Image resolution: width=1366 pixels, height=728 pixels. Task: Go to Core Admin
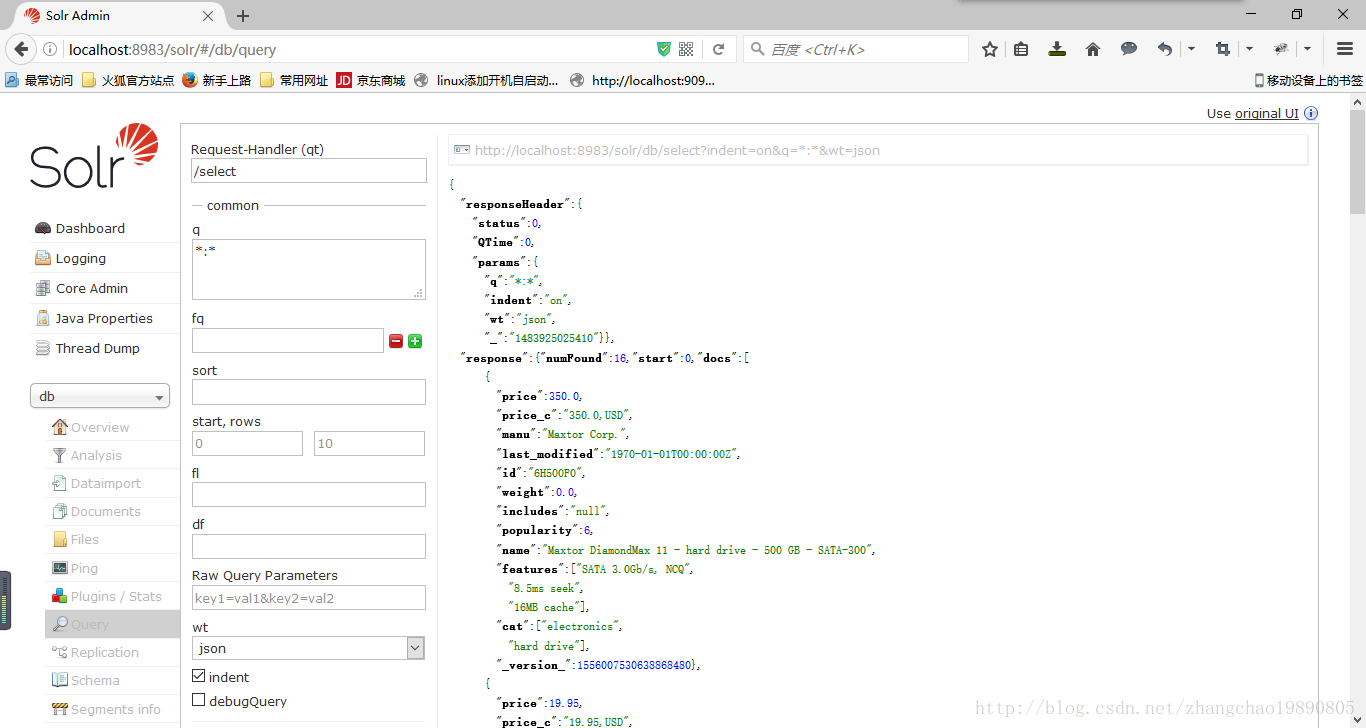tap(91, 288)
